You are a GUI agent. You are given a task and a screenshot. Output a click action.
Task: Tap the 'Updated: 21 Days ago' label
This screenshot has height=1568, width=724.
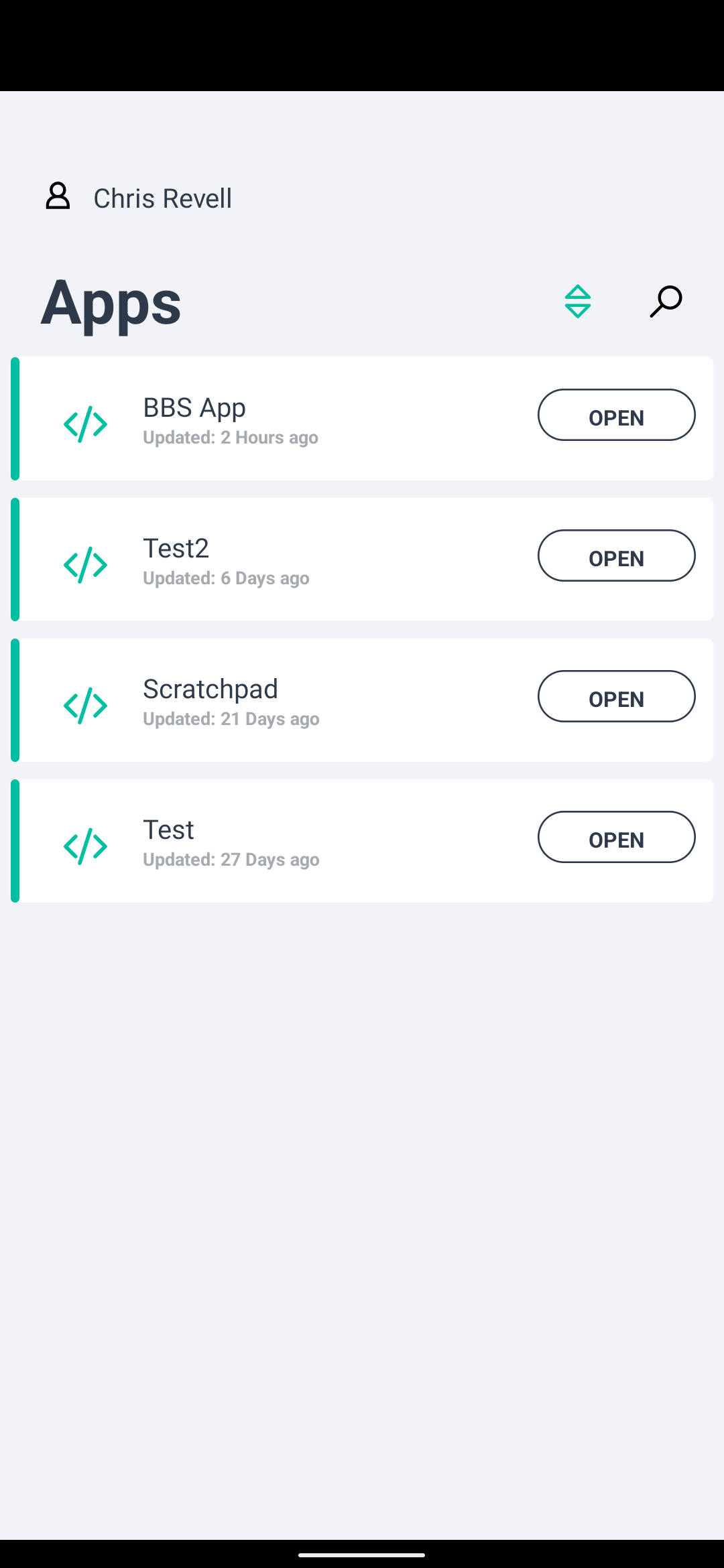coord(231,719)
